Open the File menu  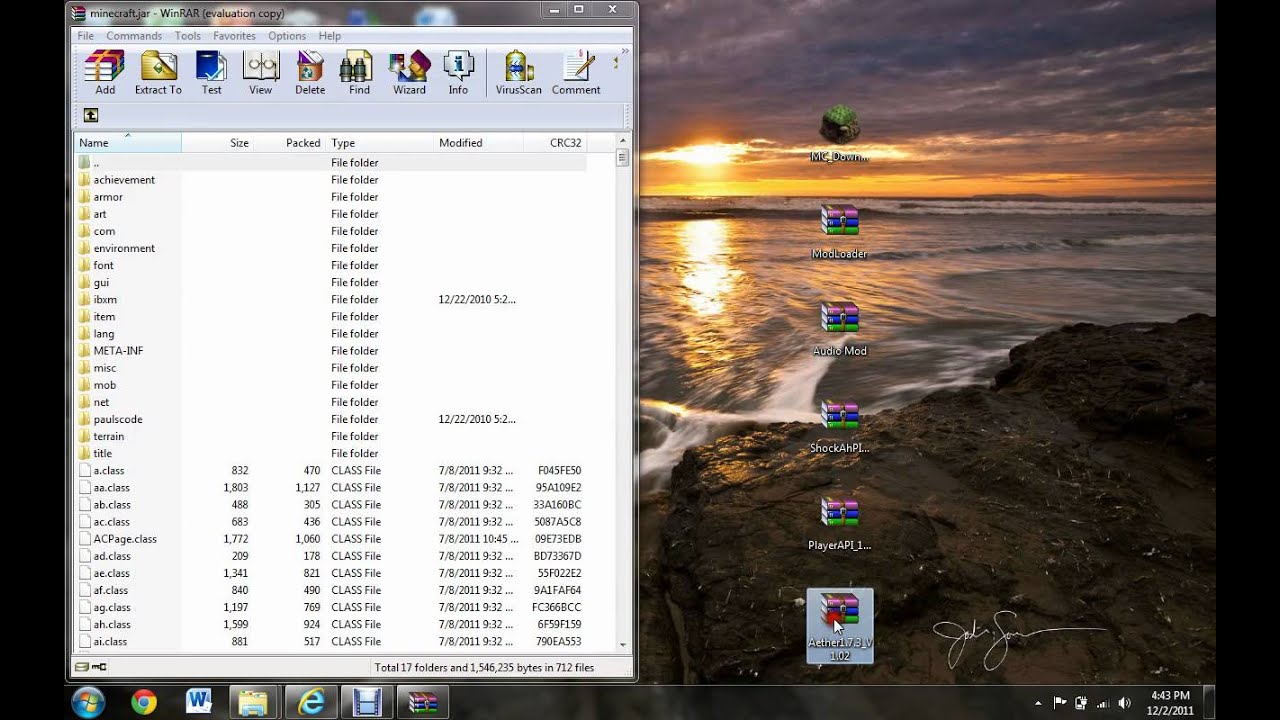click(x=86, y=36)
